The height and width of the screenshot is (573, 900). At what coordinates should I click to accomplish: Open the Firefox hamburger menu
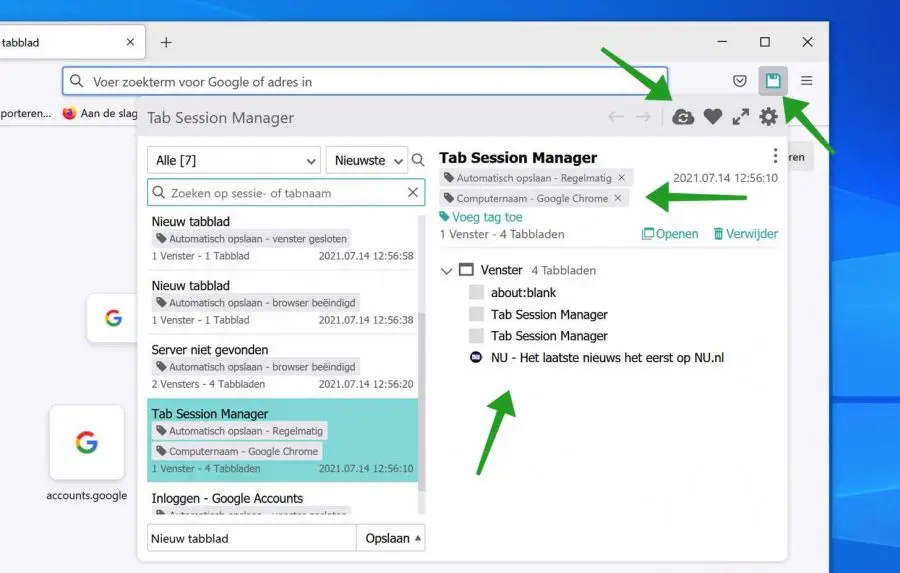[x=806, y=81]
